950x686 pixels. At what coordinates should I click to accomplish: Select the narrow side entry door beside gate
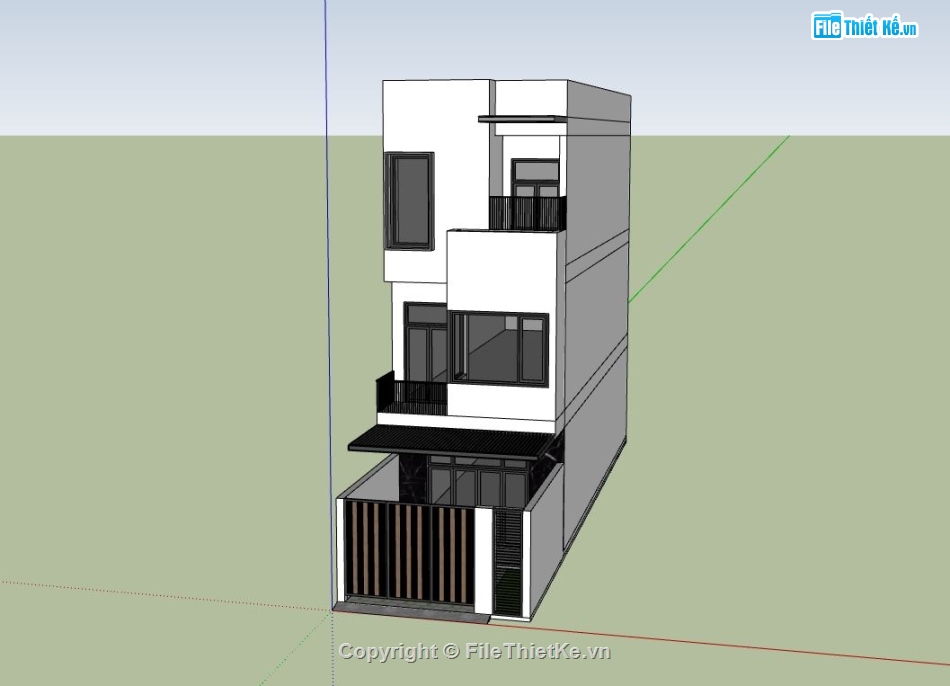(x=508, y=562)
